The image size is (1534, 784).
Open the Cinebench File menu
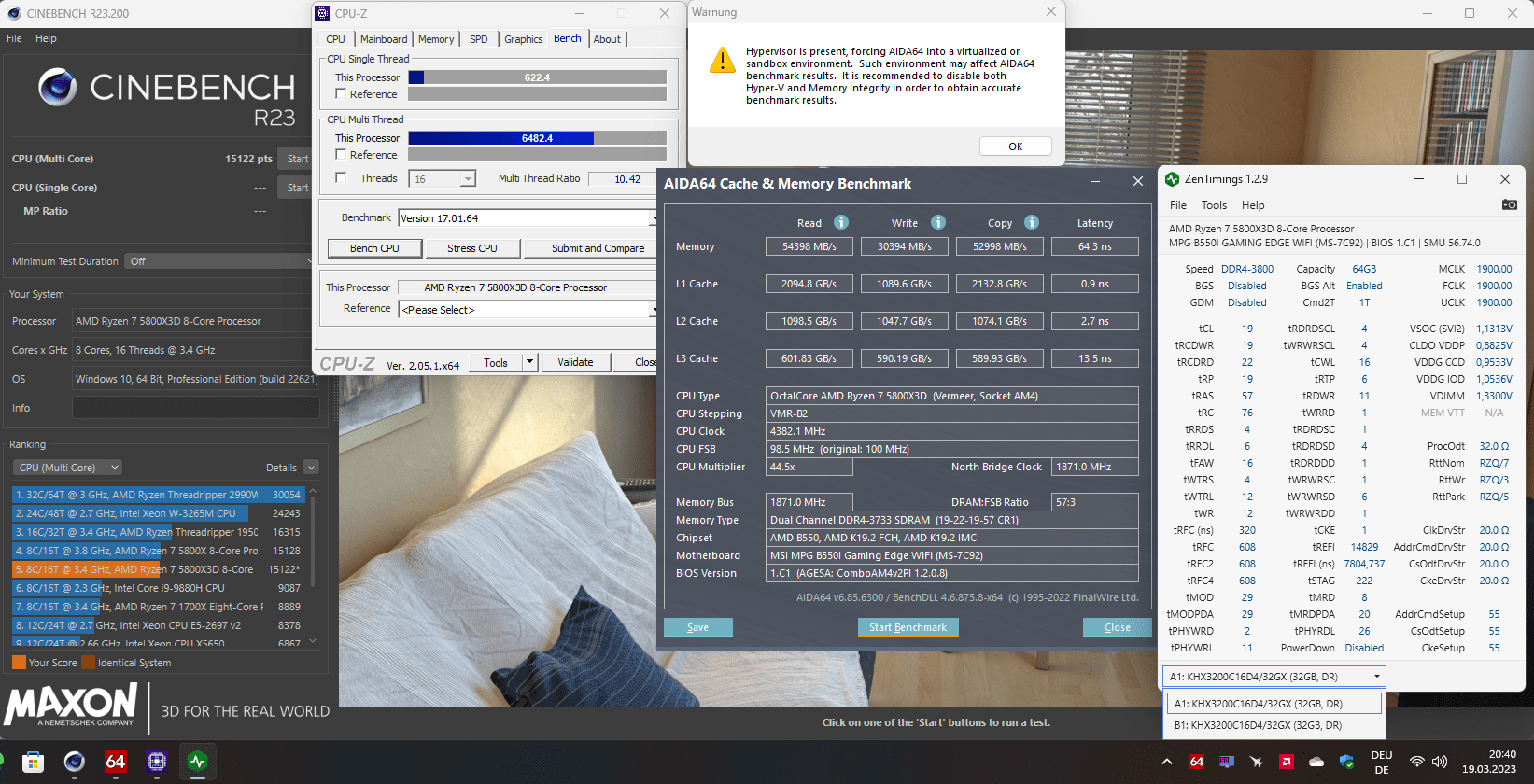(x=14, y=38)
